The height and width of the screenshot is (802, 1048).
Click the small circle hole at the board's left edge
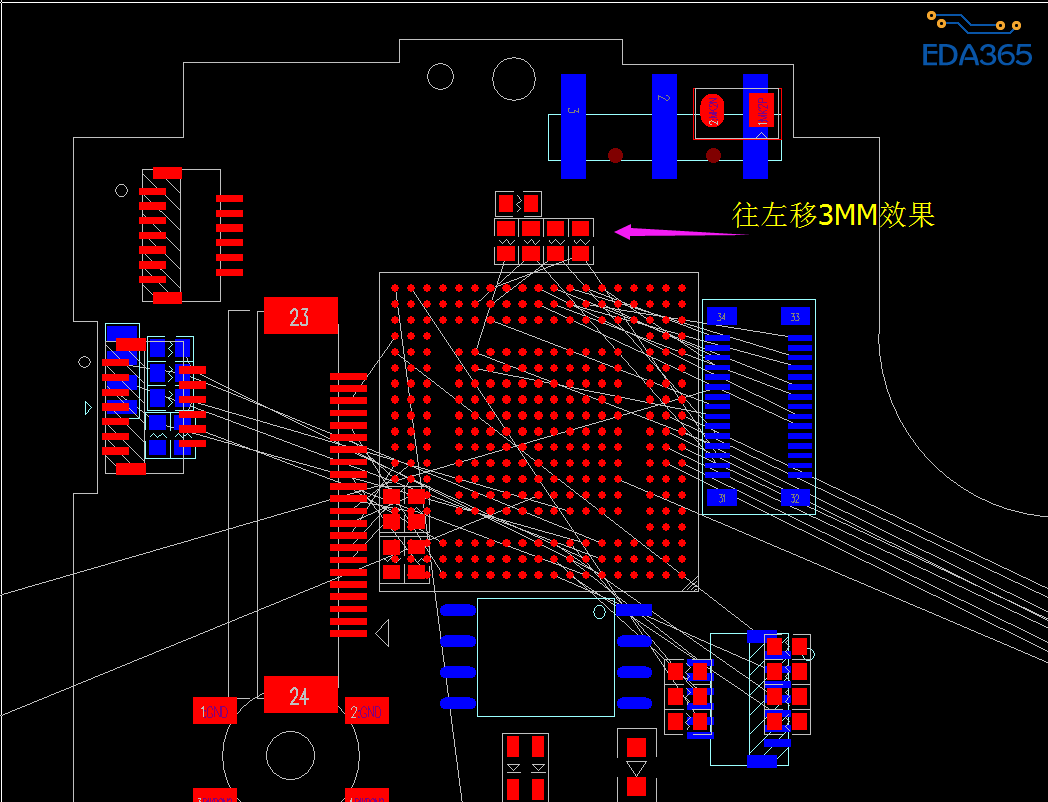(x=84, y=362)
